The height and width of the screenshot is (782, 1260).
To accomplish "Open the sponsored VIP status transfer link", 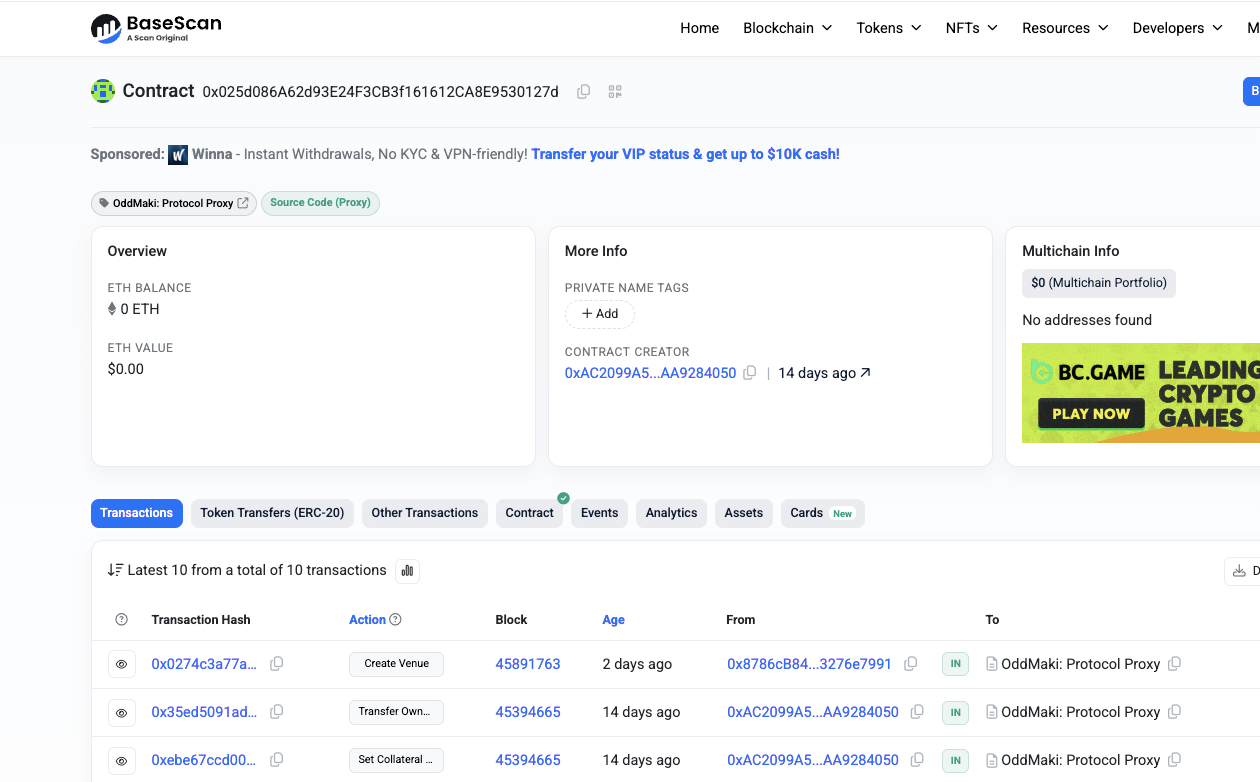I will tap(685, 155).
